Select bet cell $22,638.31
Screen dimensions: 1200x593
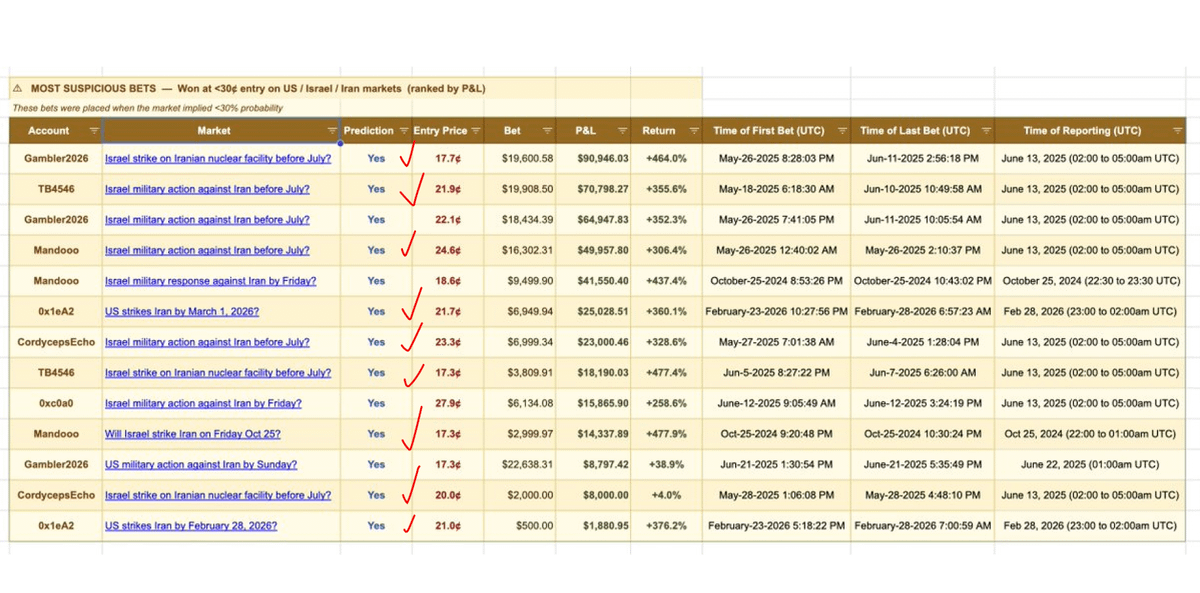[x=521, y=464]
